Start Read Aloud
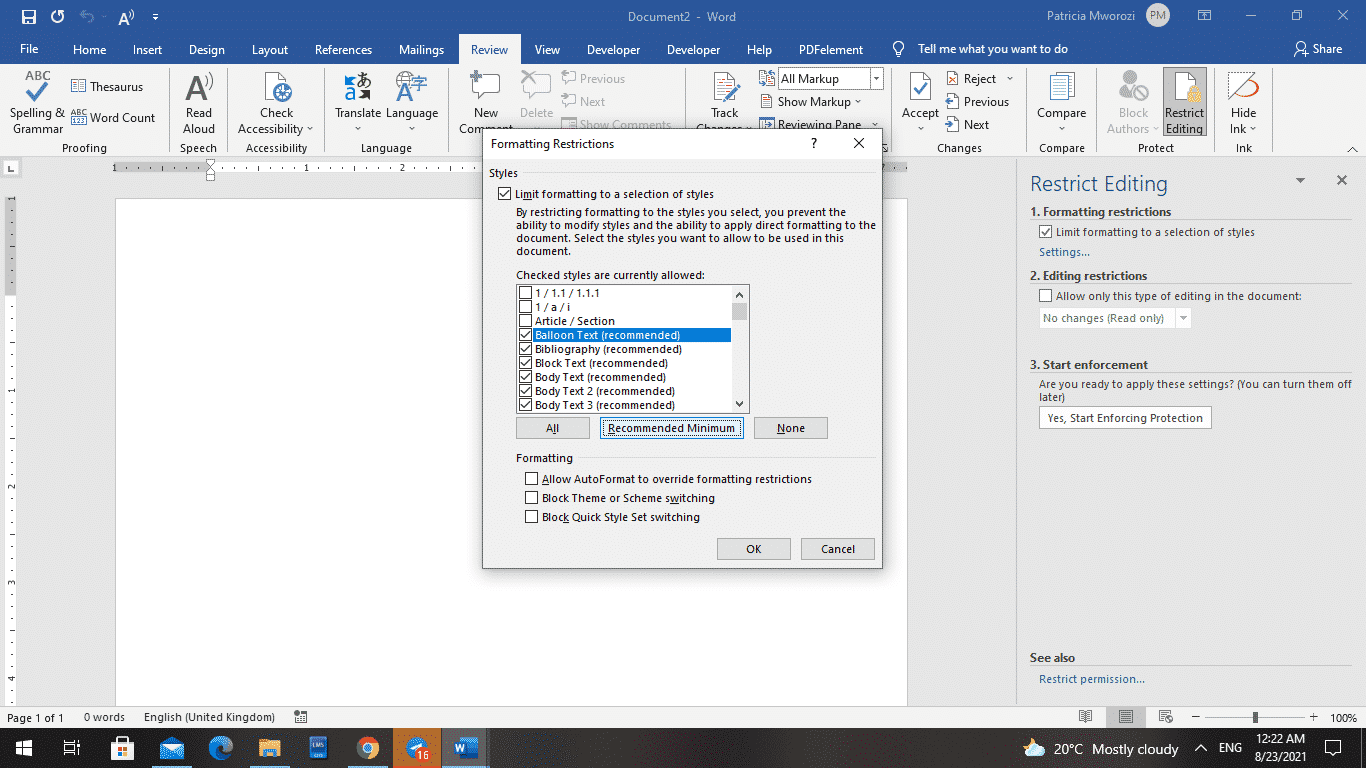 coord(198,100)
